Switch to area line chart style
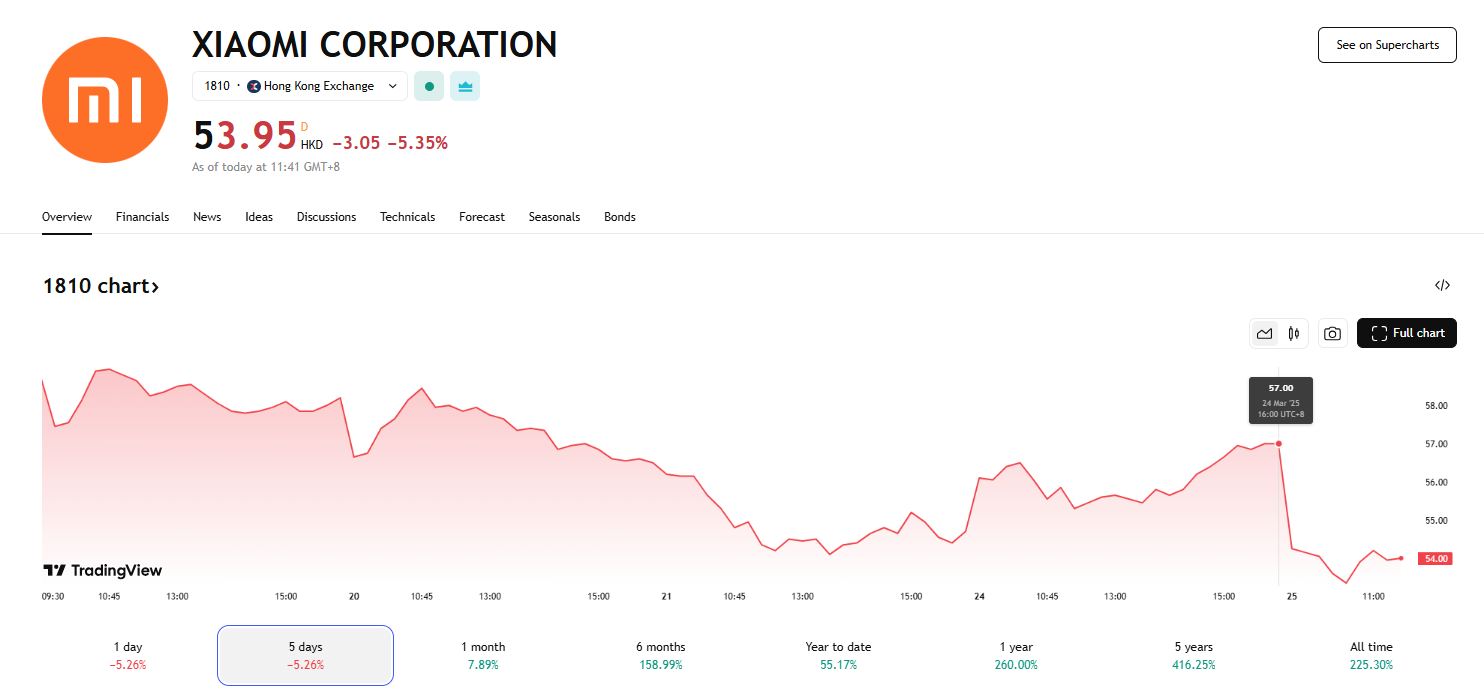1484x691 pixels. [1265, 334]
